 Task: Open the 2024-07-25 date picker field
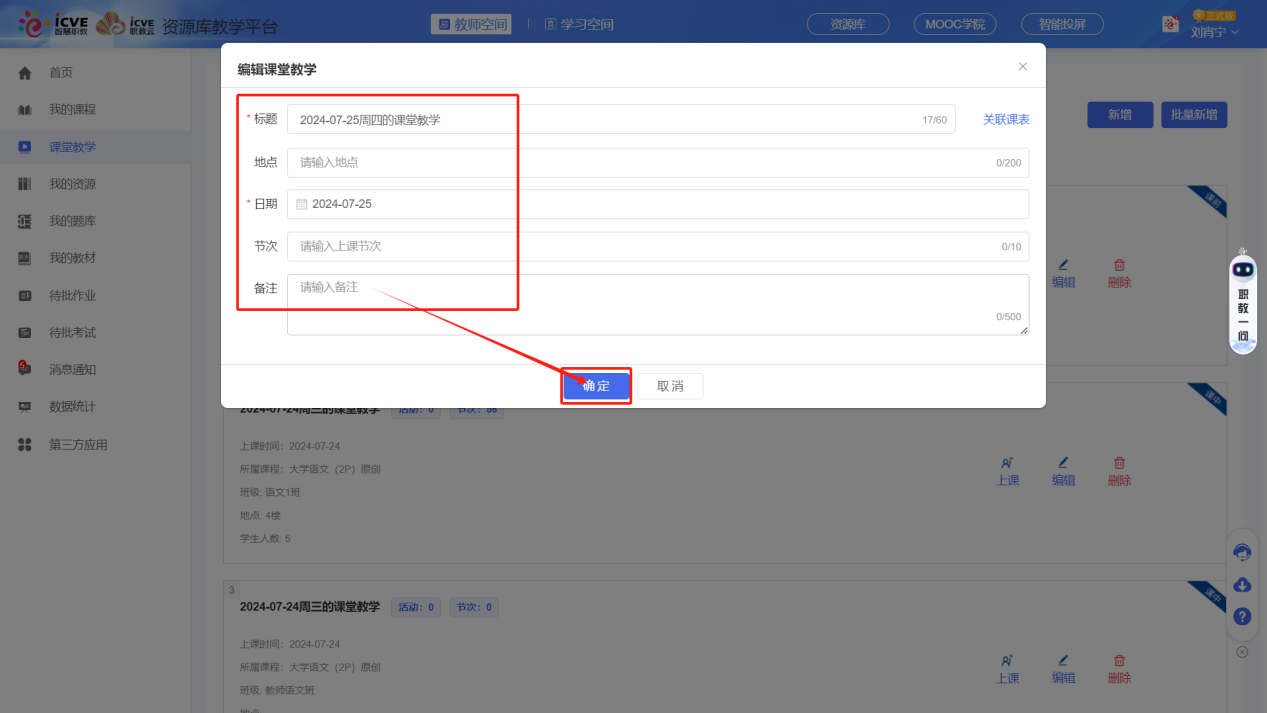point(657,204)
